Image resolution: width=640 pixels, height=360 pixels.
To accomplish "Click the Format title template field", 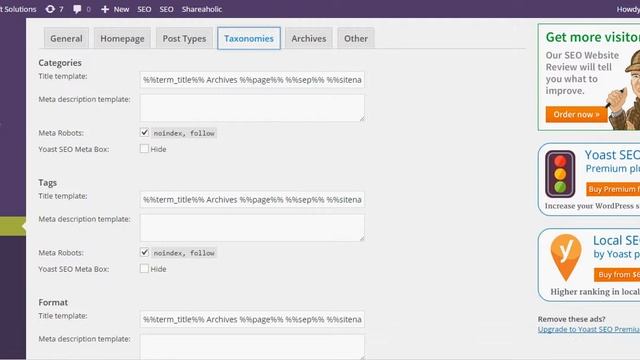I will click(x=252, y=320).
